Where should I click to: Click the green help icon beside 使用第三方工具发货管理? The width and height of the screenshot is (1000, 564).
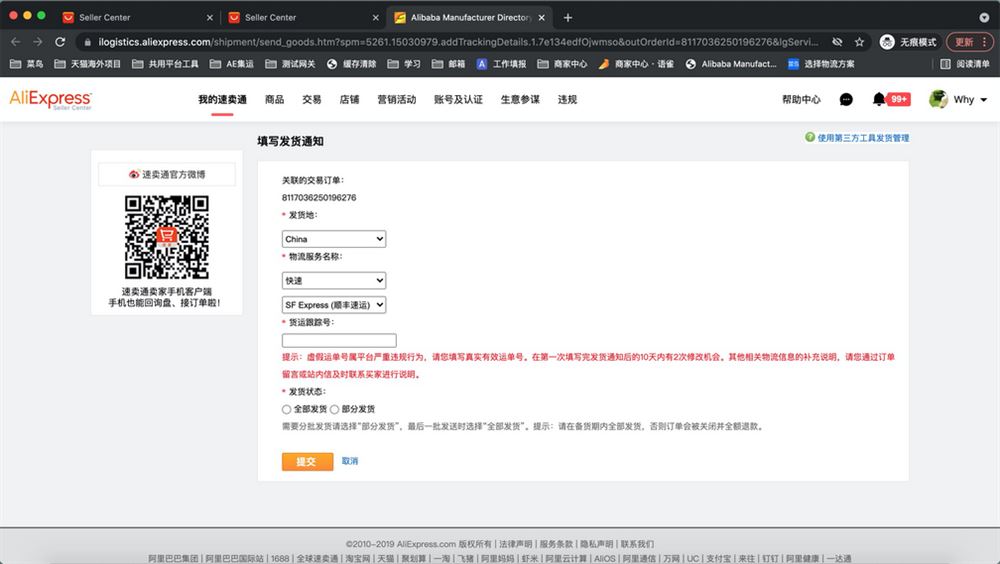point(809,137)
